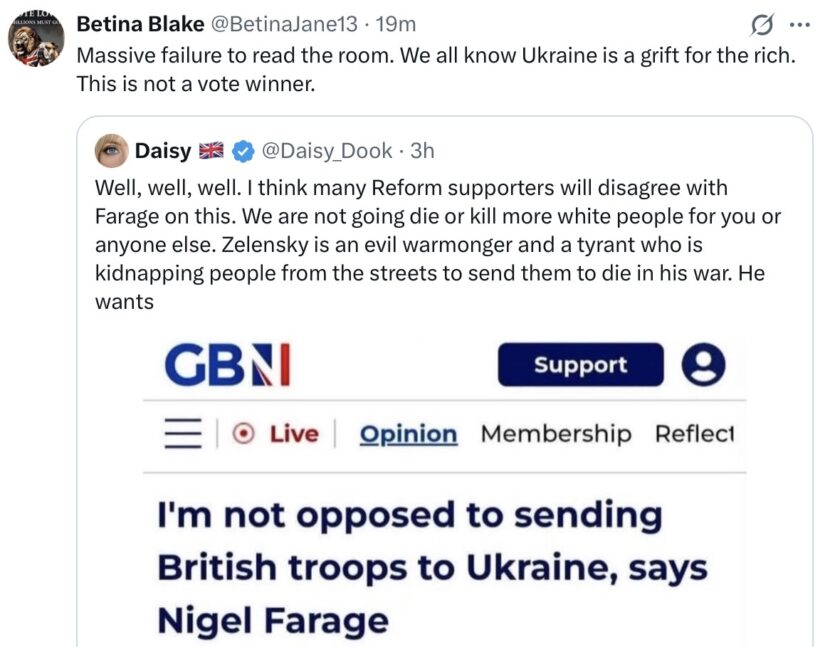The width and height of the screenshot is (825, 647).
Task: Open the GBN account profile icon
Action: coord(703,365)
